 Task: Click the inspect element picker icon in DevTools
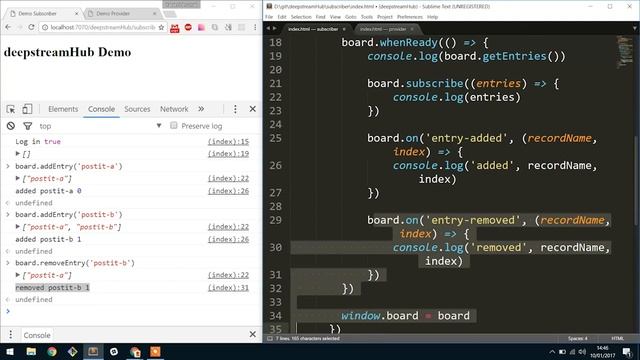pyautogui.click(x=11, y=109)
